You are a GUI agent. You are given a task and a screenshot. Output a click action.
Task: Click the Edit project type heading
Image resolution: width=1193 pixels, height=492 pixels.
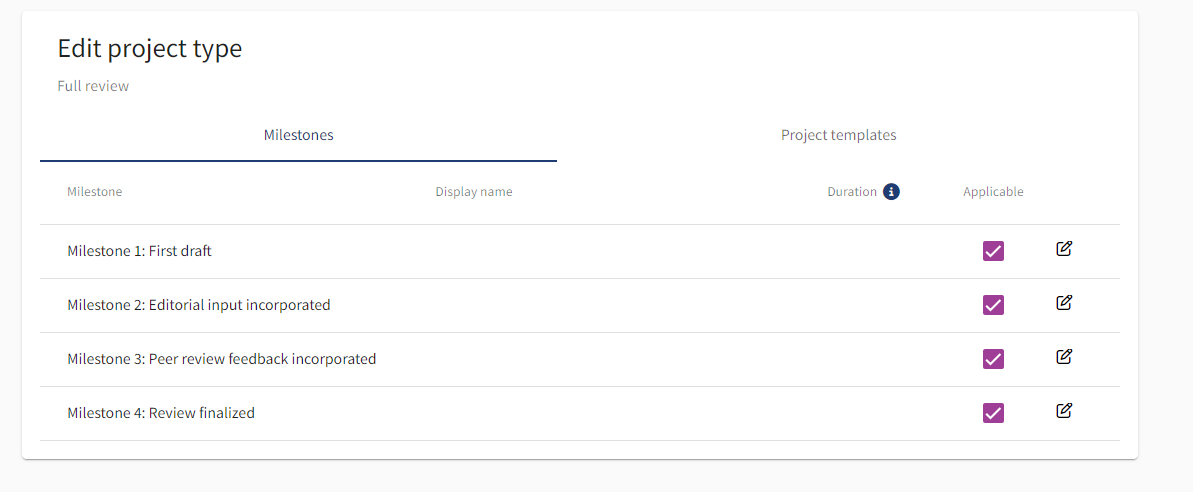[149, 48]
